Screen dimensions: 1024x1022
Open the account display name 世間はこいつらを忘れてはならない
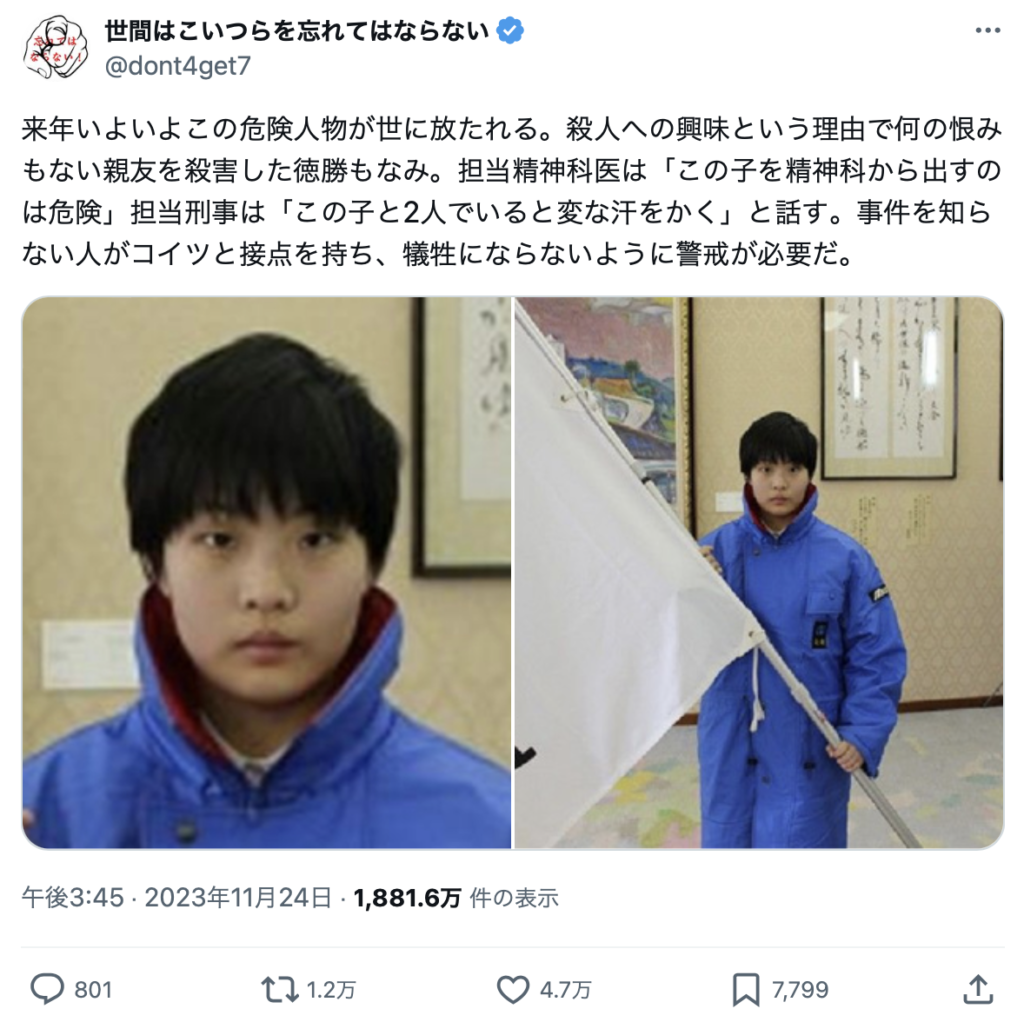297,31
